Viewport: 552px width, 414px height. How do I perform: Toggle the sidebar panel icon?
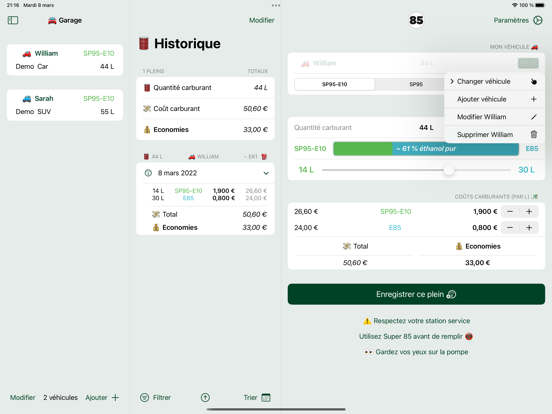coord(13,20)
